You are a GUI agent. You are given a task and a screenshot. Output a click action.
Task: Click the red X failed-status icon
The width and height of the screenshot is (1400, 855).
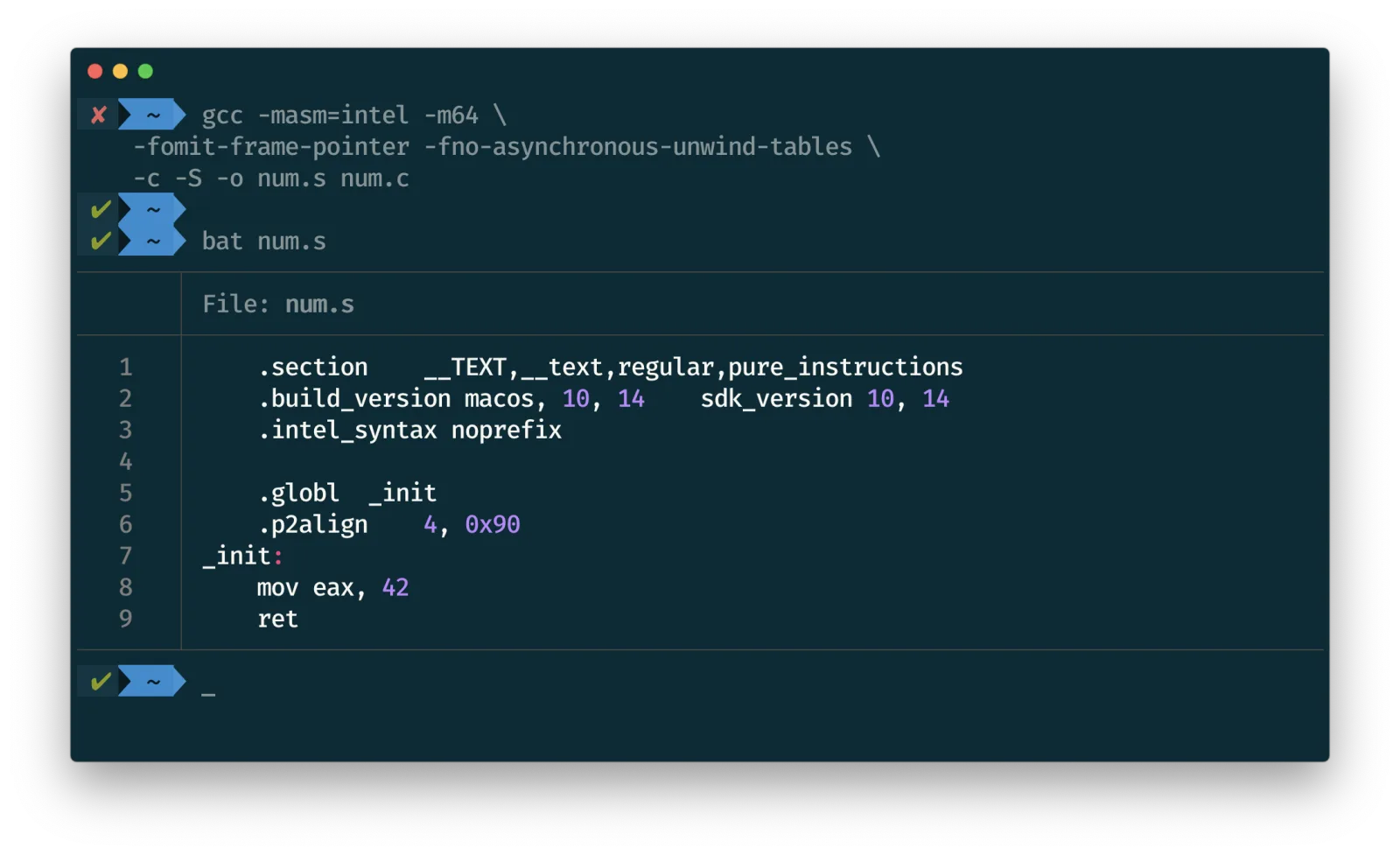(x=99, y=115)
